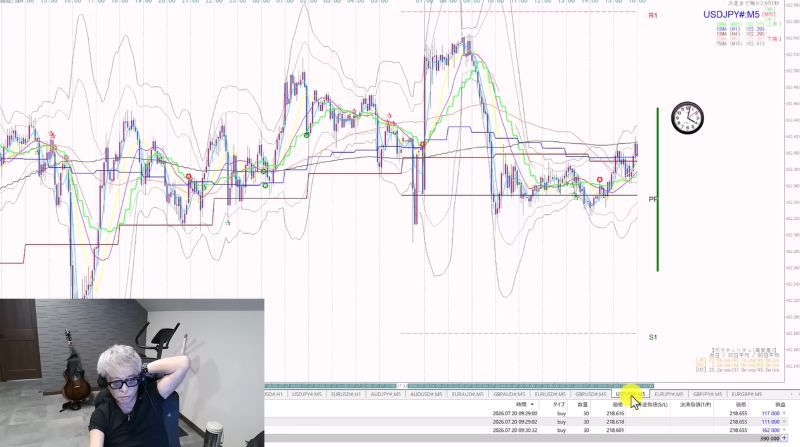The height and width of the screenshot is (447, 800).
Task: Click the uppermost green circle signal marker
Action: [x=307, y=135]
